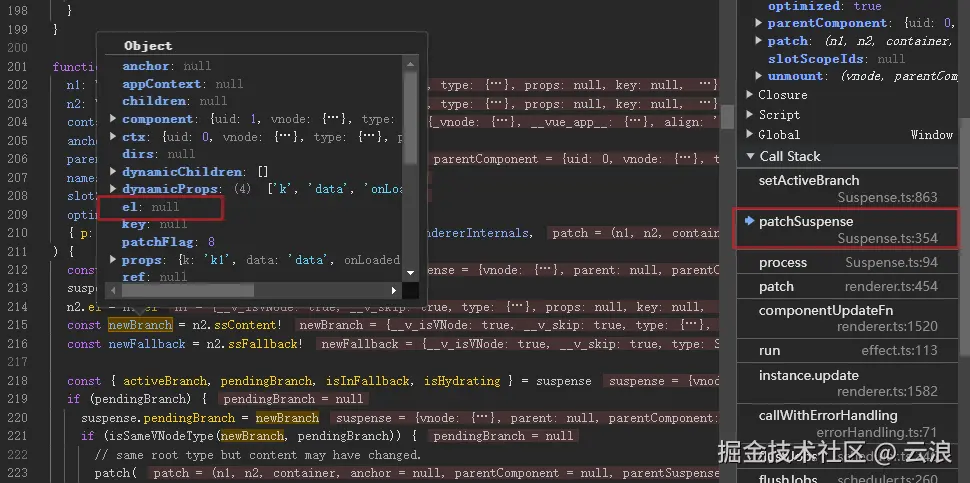Click tooltip scrollbar down arrow

pos(410,273)
